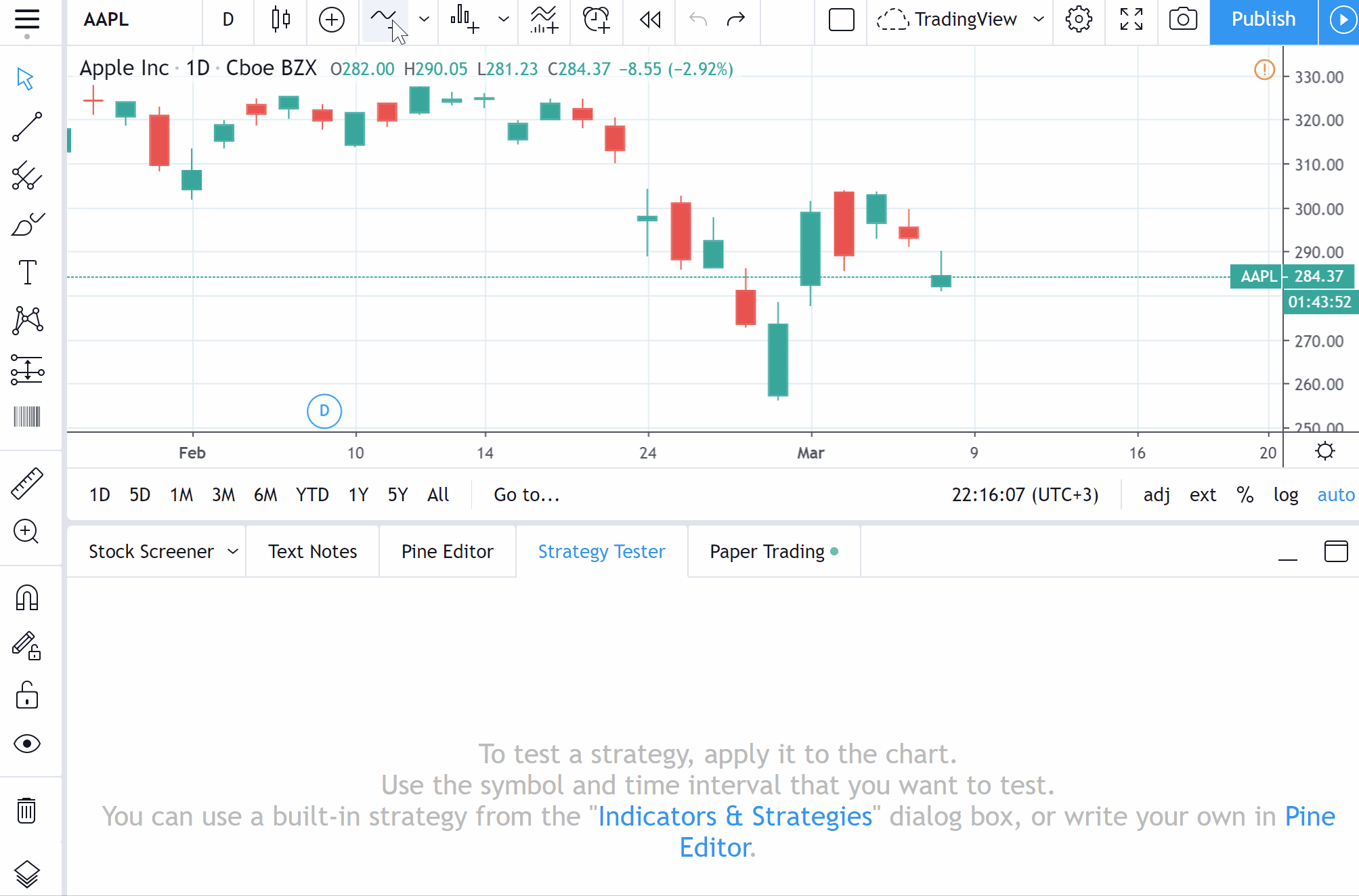Open the Indicators & Strategies link
Viewport: 1359px width, 896px height.
735,816
